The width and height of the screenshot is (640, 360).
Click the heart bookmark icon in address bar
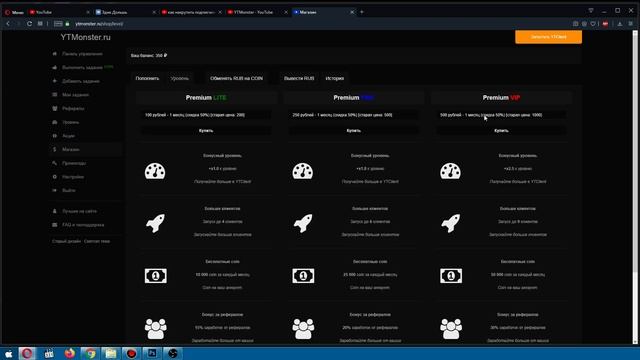593,24
